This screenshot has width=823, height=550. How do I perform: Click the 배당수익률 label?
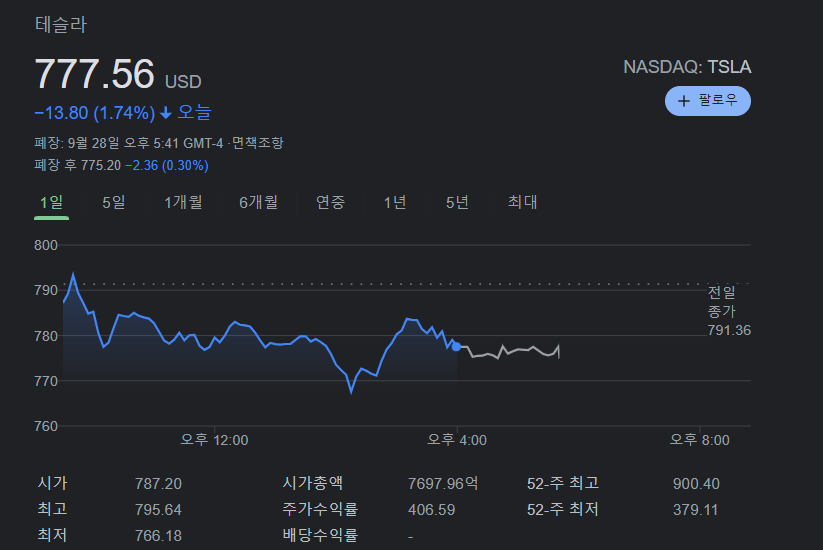(320, 535)
